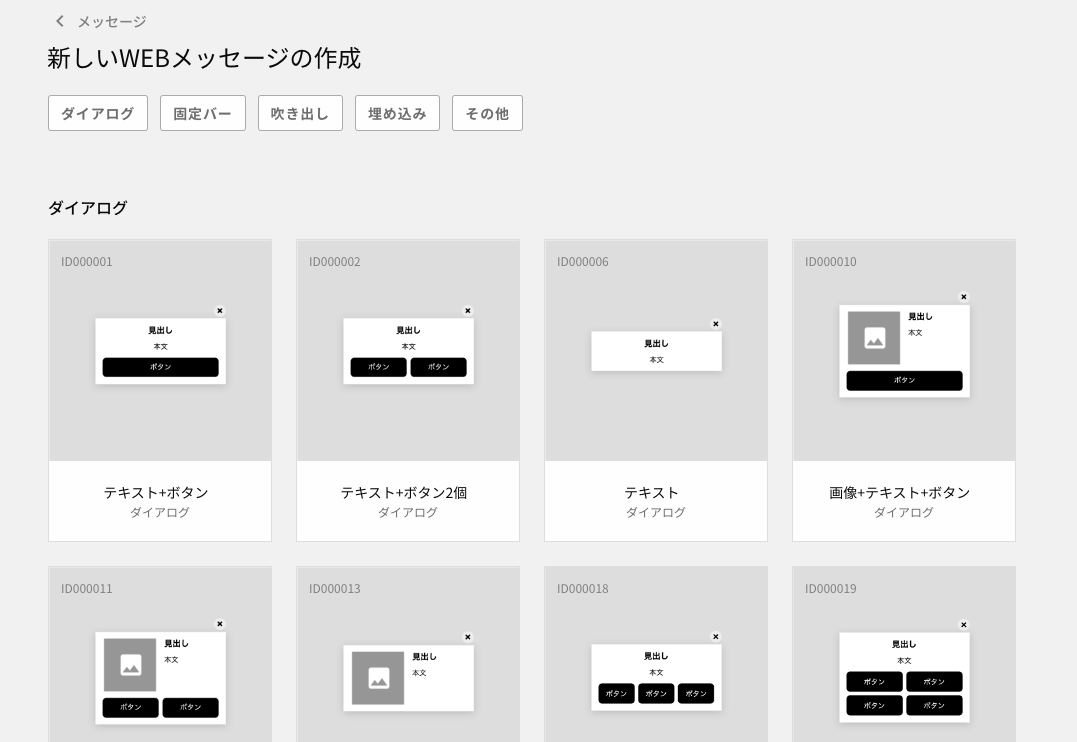1077x742 pixels.
Task: Pick the ID000002 two-button dialog preview
Action: coord(408,350)
